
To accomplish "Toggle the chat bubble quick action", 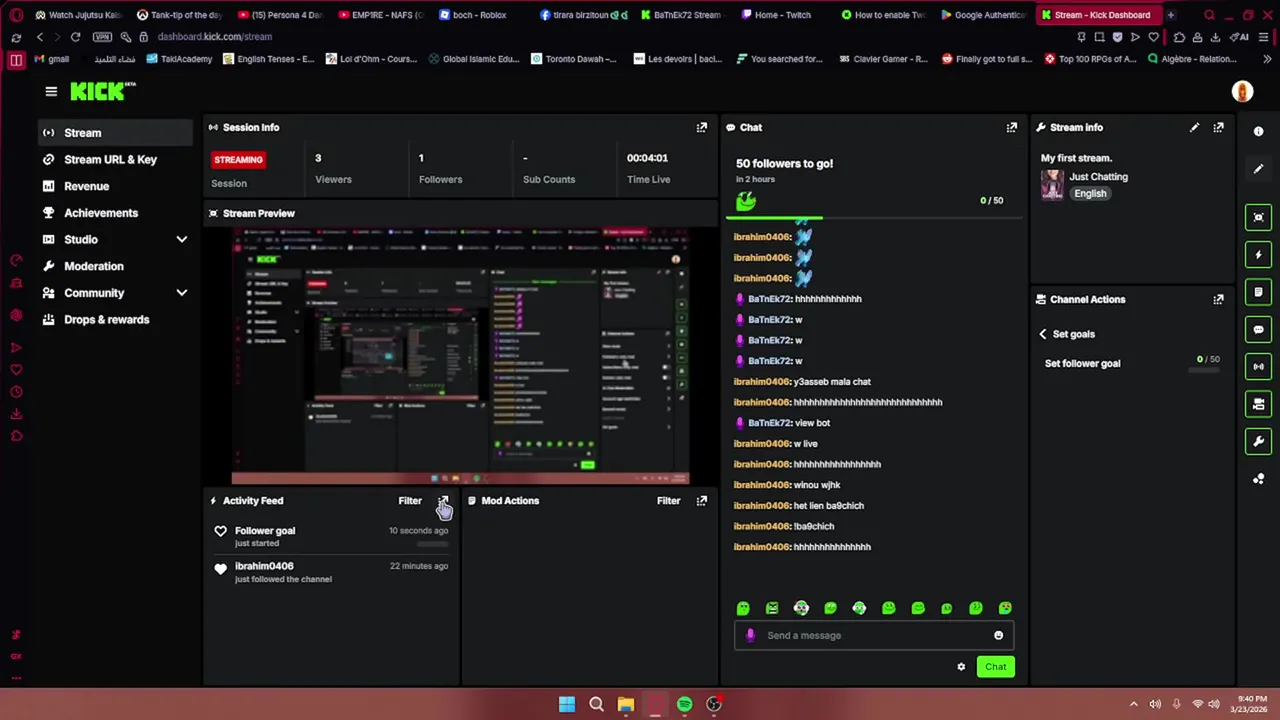I will point(1258,329).
